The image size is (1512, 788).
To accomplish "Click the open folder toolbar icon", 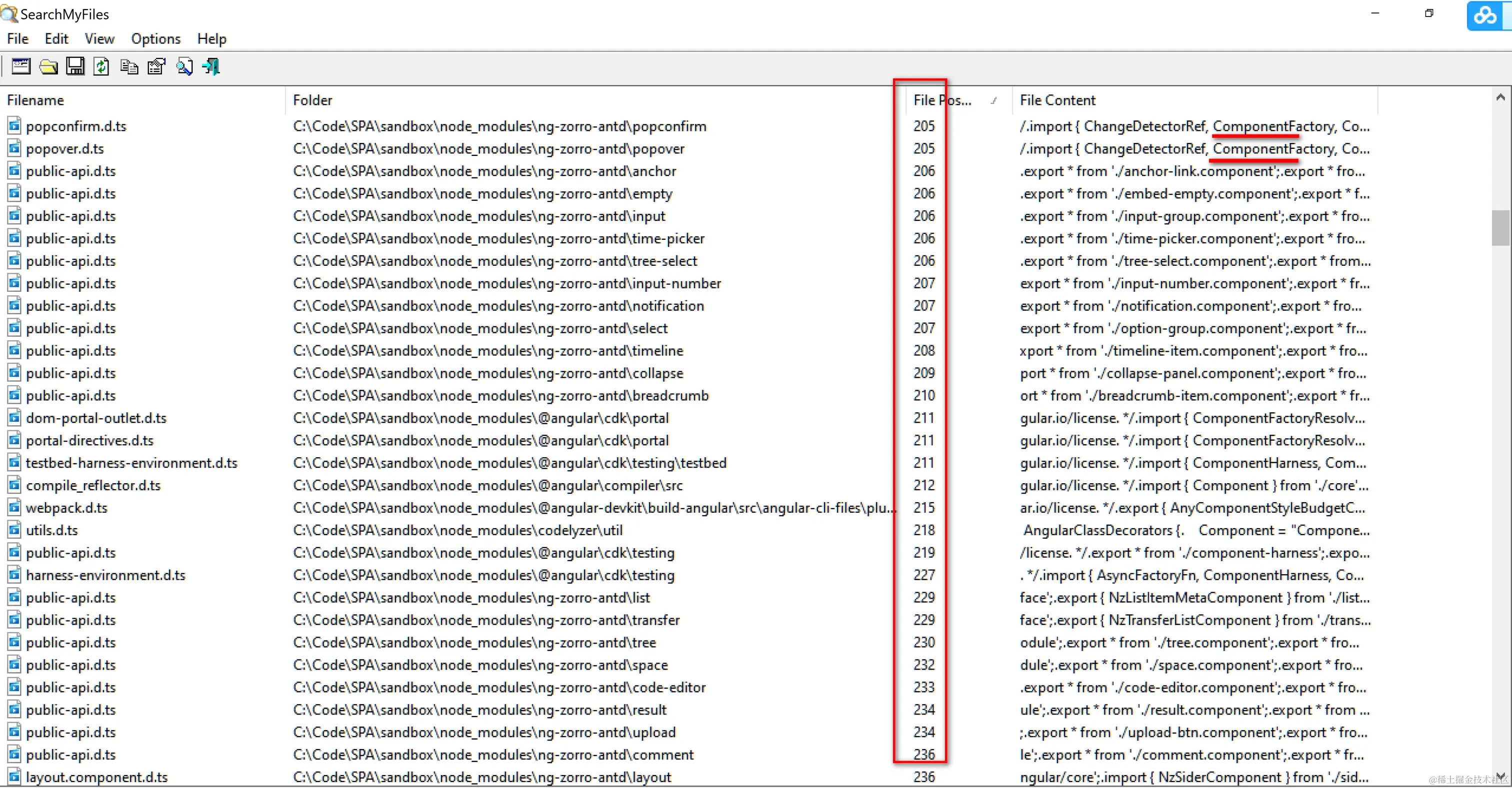I will (48, 66).
